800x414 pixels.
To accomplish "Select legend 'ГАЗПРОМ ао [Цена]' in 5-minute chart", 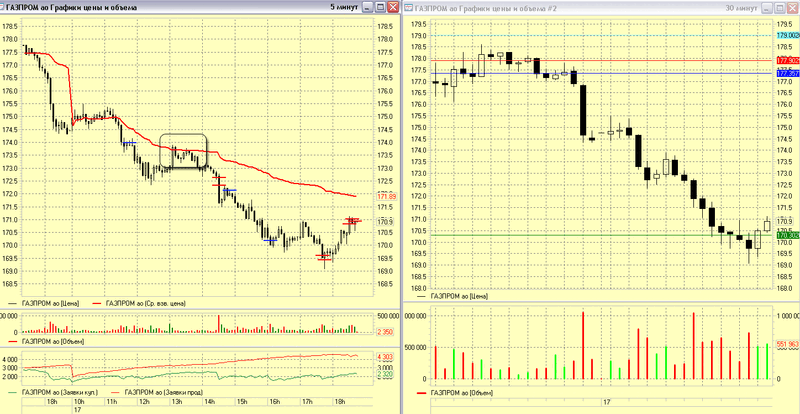I will point(50,303).
